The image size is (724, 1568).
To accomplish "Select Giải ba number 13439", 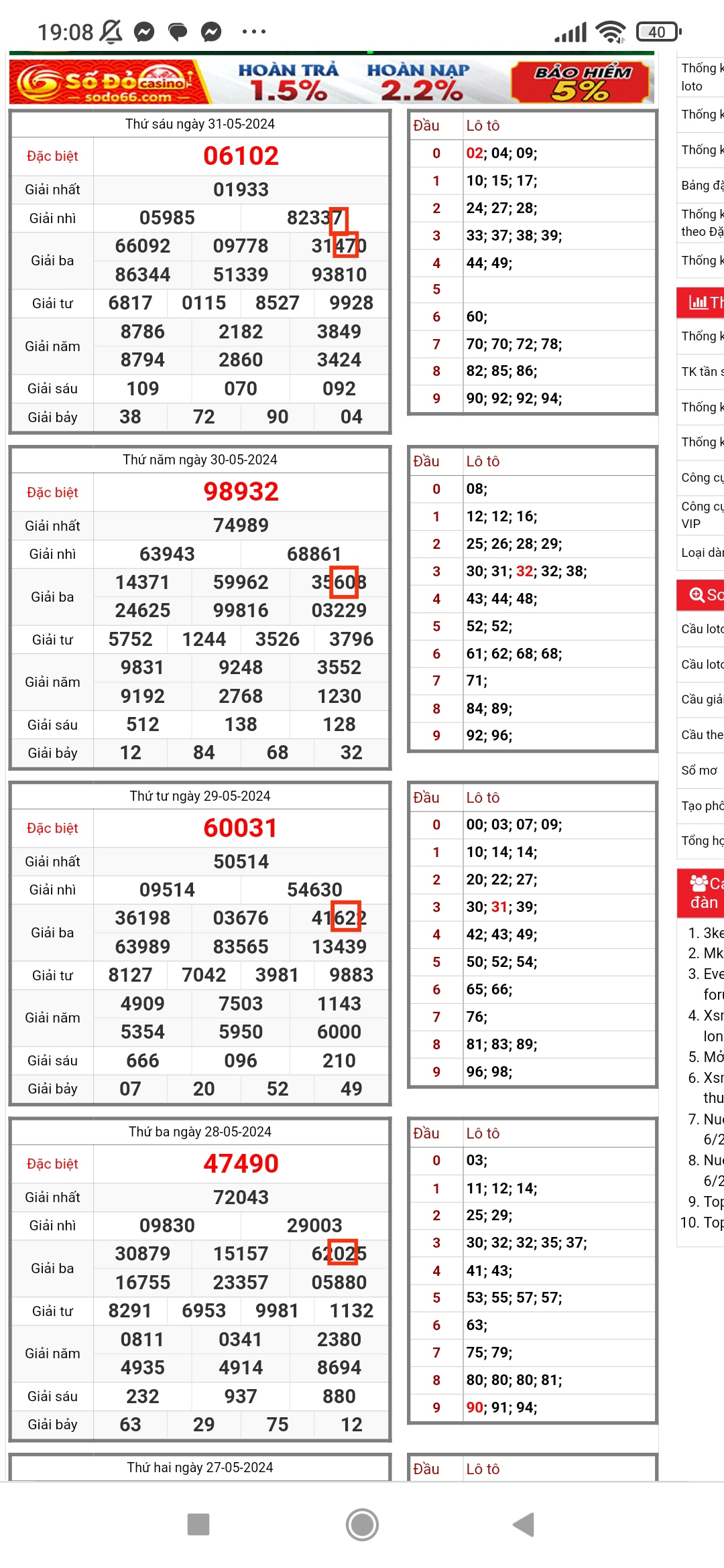I will (x=339, y=947).
